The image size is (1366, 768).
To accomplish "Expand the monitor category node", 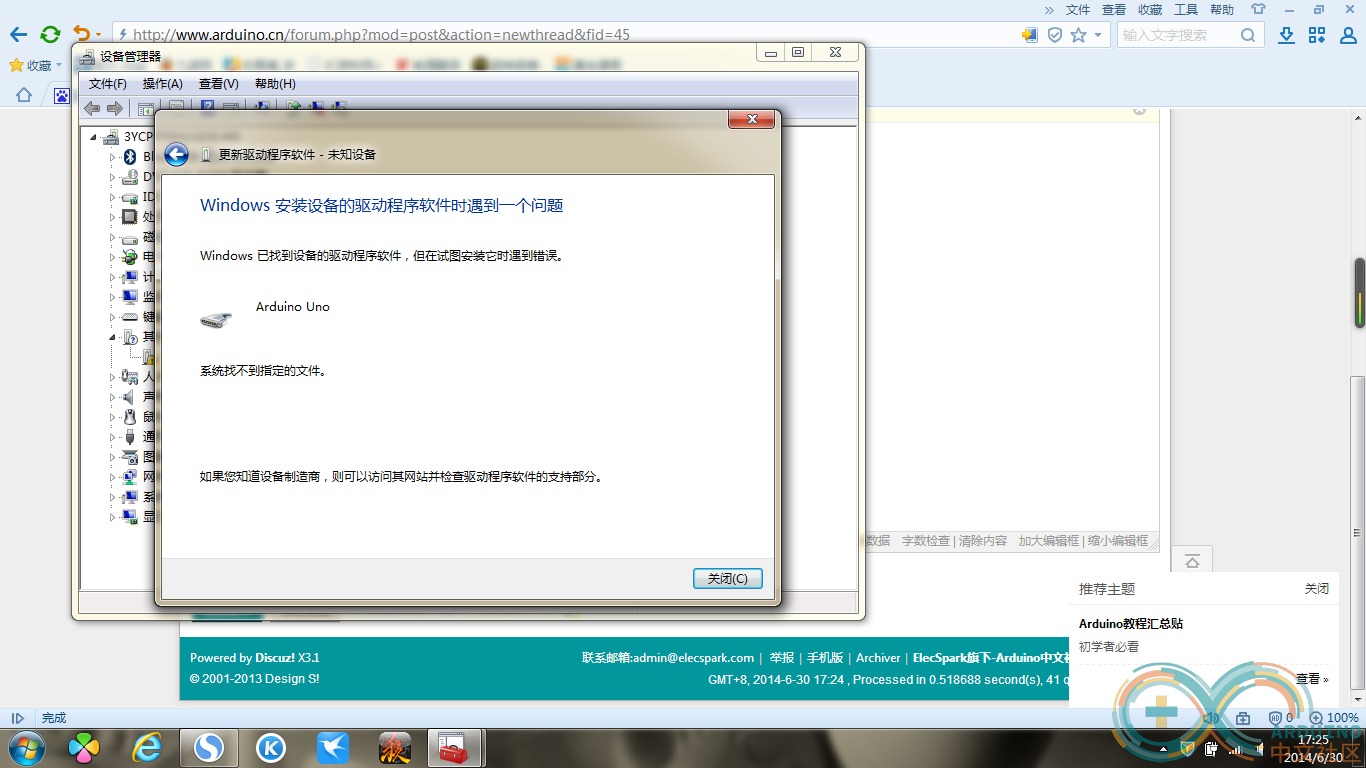I will click(113, 297).
